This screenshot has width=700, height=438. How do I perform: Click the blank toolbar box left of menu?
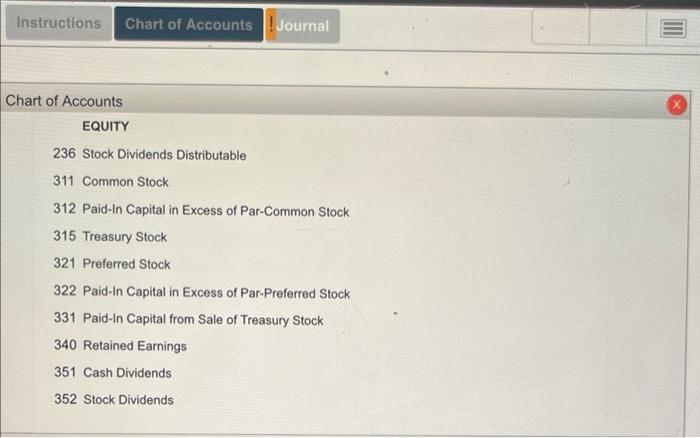click(617, 27)
